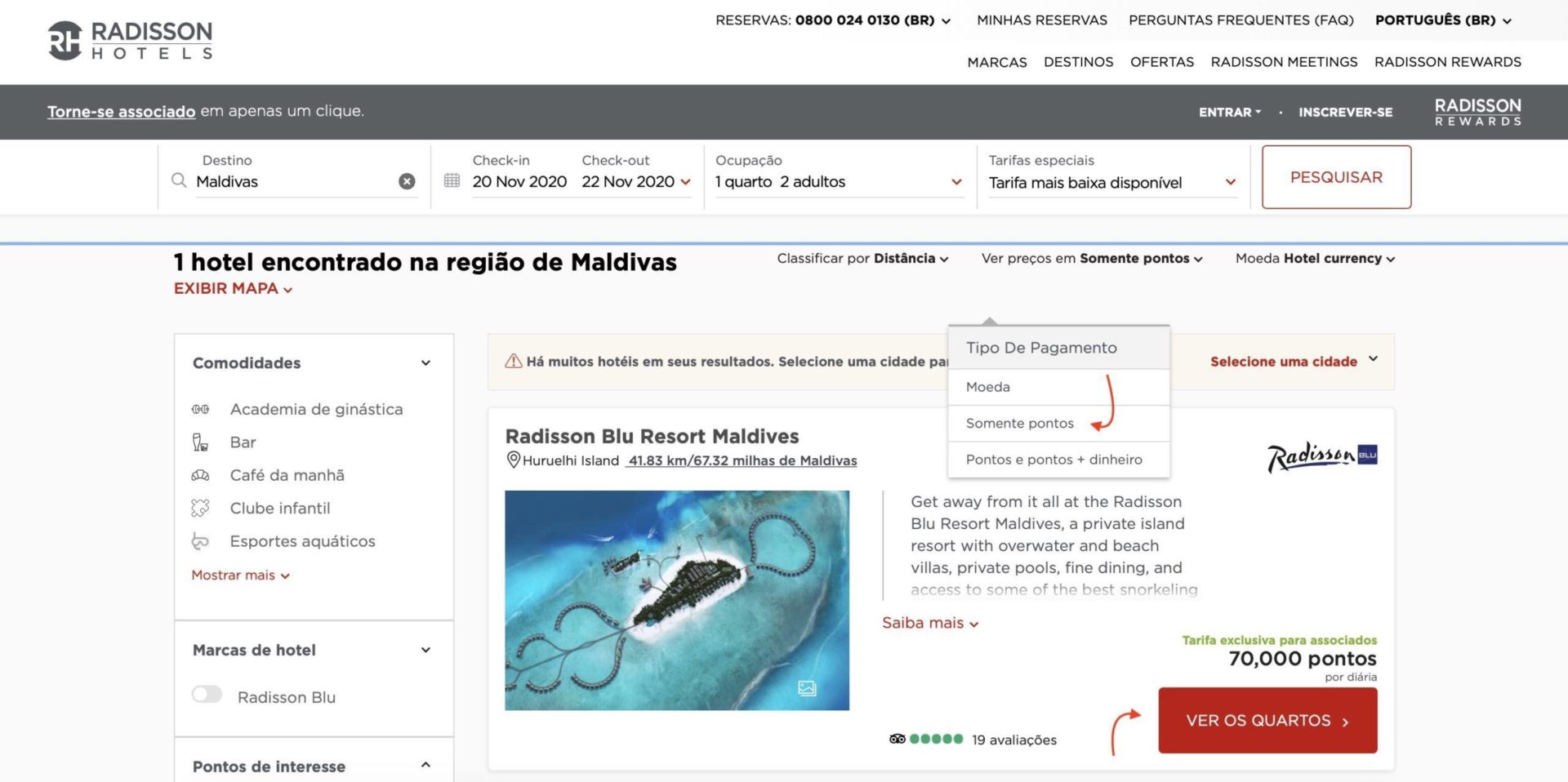Screen dimensions: 1568x782
Task: Click the 70,000 pontos price text
Action: click(x=1302, y=658)
